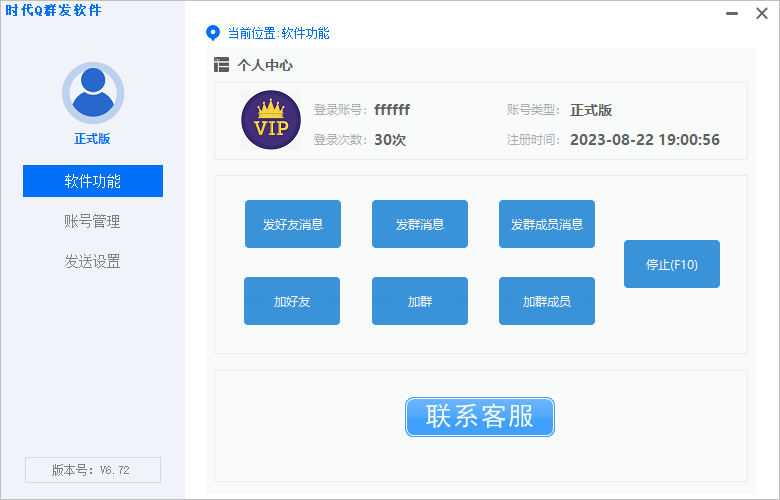
Task: Go to the 发送设置 page
Action: [93, 261]
